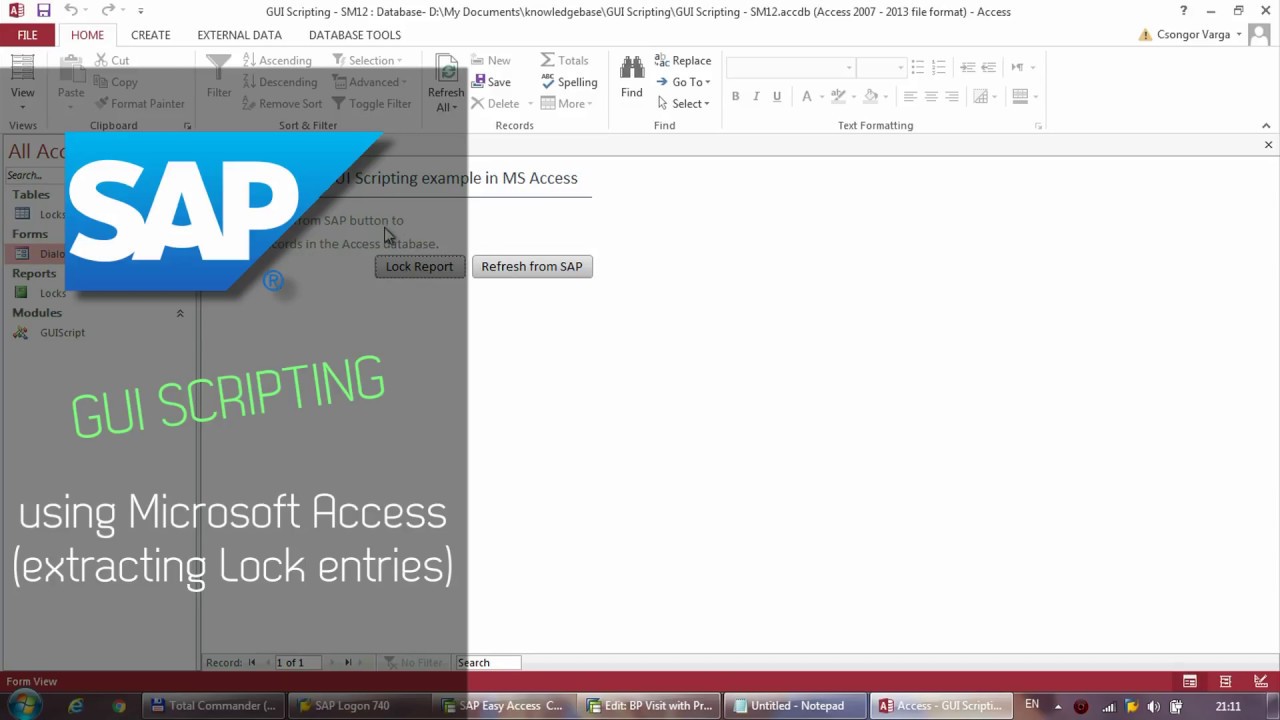Toggle Underline formatting
1280x720 pixels.
[777, 96]
